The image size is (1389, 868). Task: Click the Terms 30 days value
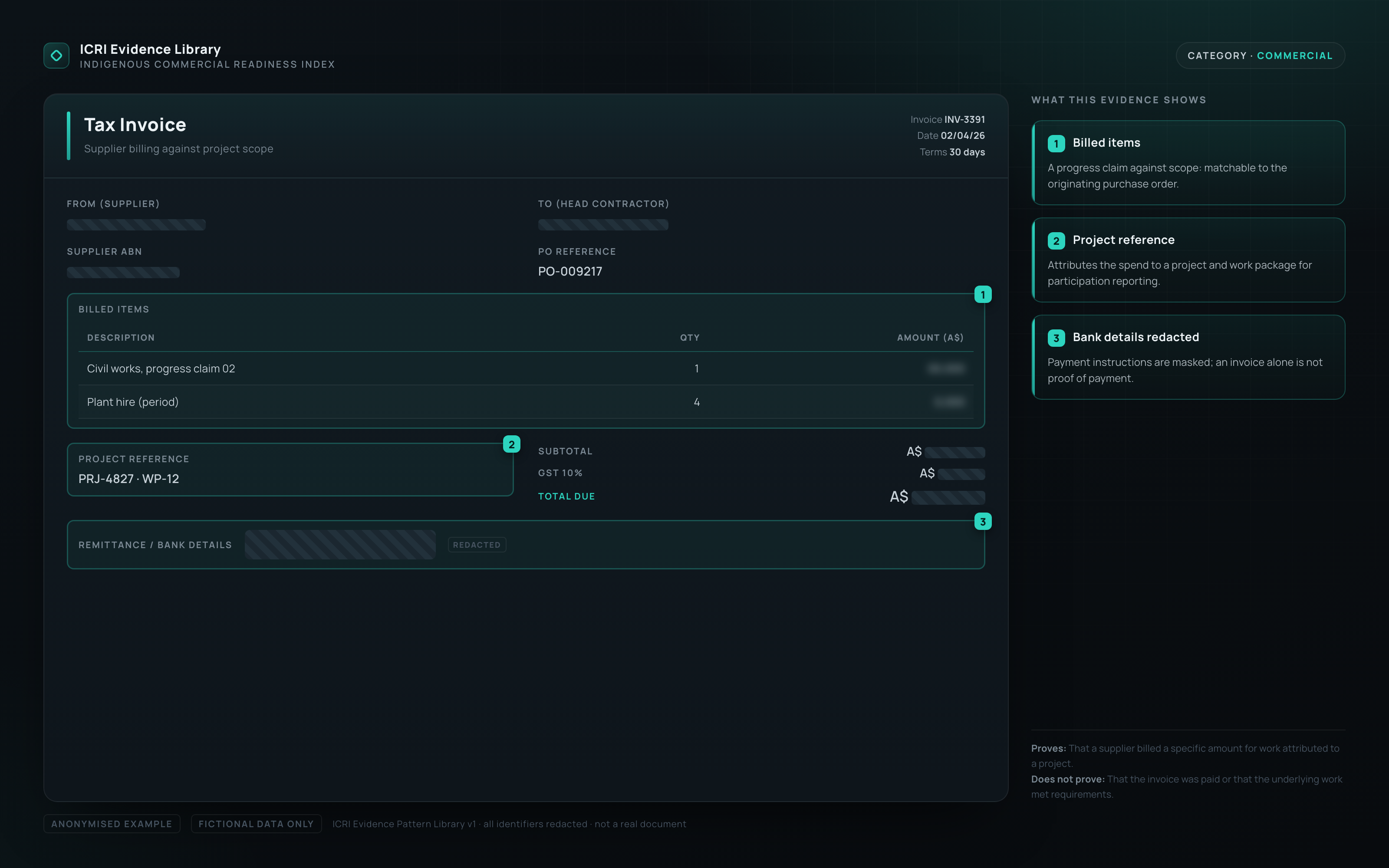pyautogui.click(x=967, y=152)
